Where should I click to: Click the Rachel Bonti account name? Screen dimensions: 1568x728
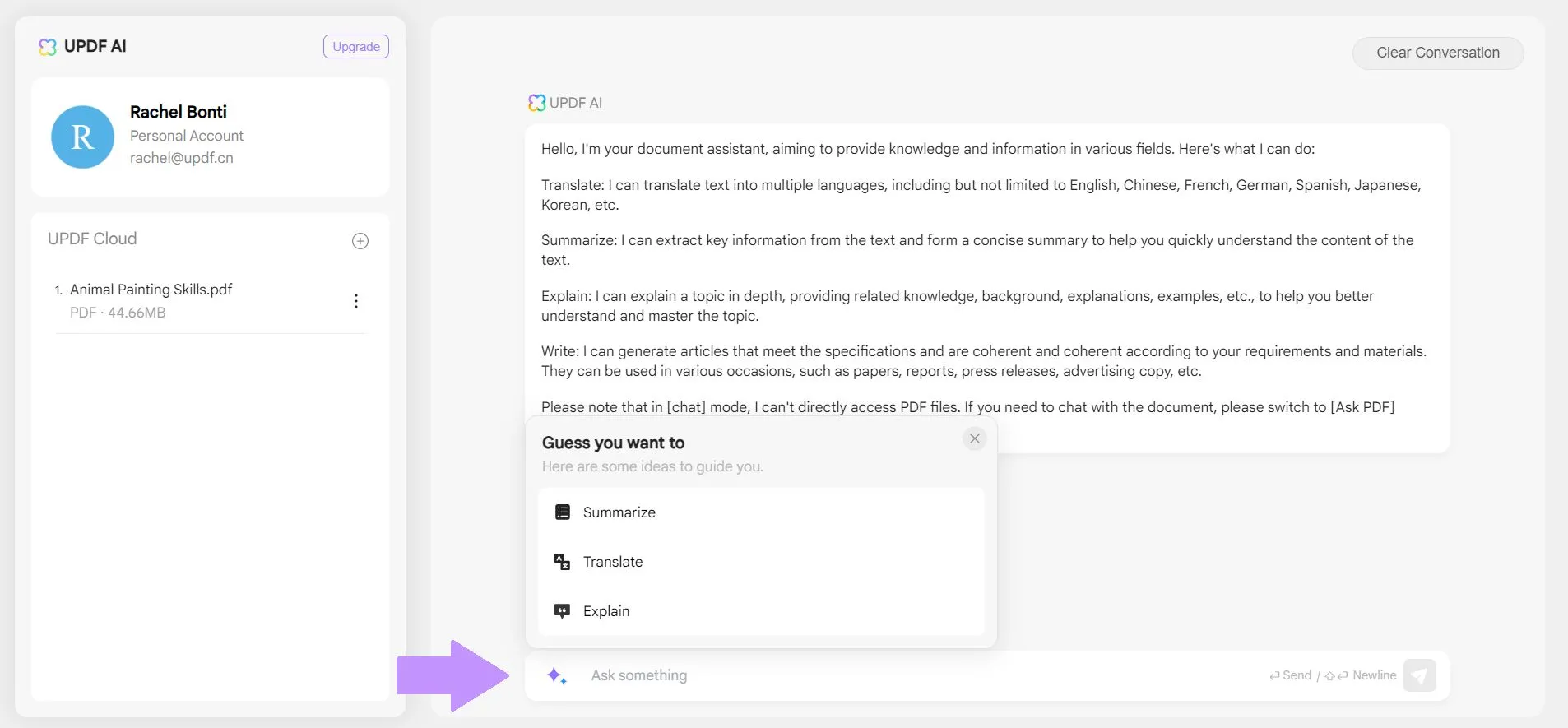click(x=179, y=112)
